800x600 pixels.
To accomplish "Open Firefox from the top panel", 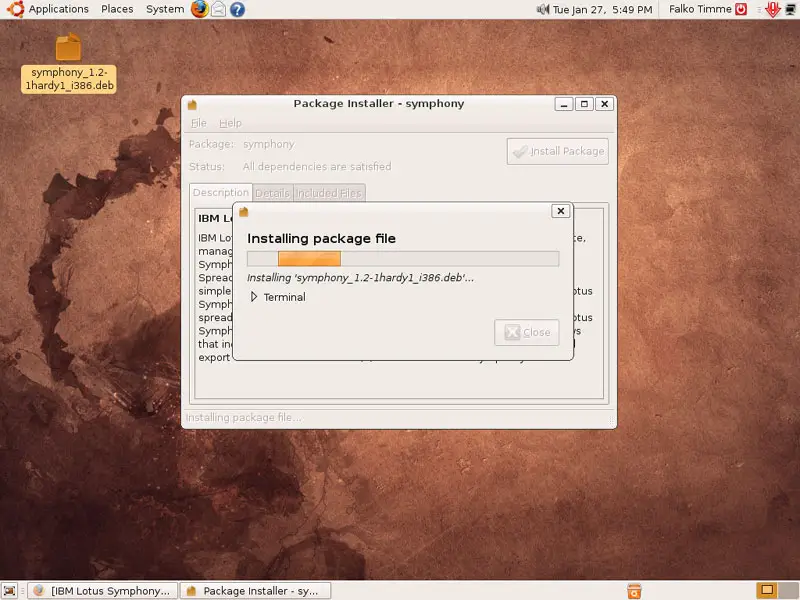I will 200,9.
